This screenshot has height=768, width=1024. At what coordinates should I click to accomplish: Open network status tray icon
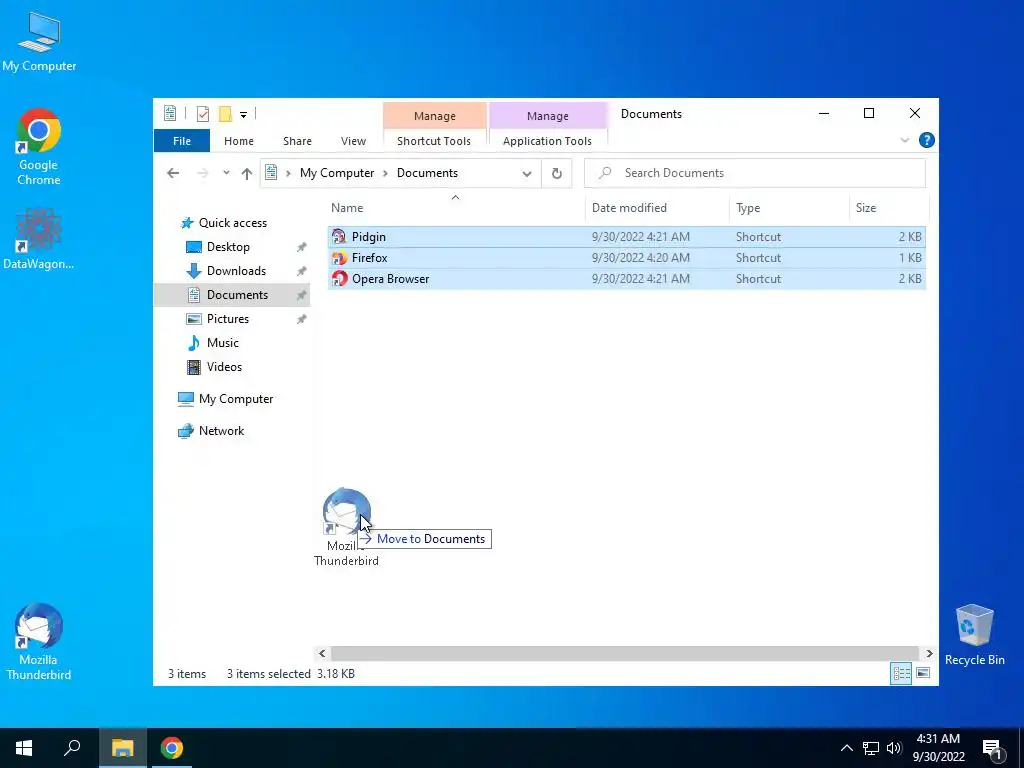871,748
